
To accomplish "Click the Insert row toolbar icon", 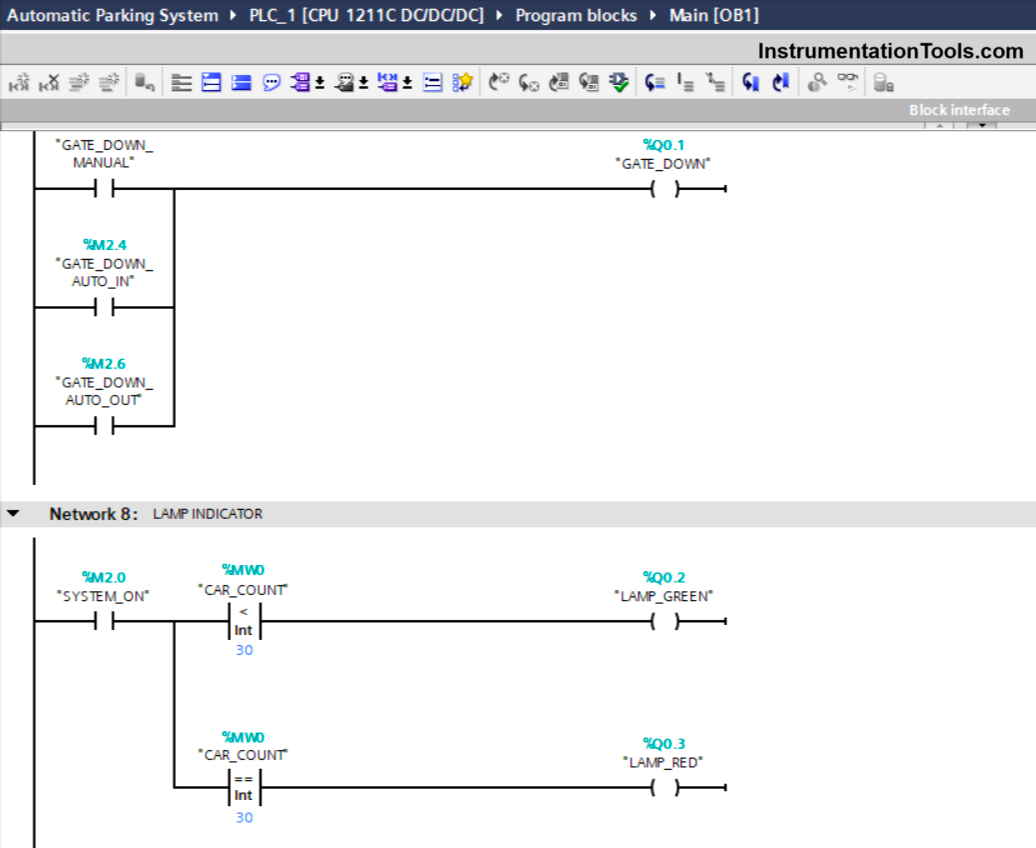I will point(79,83).
